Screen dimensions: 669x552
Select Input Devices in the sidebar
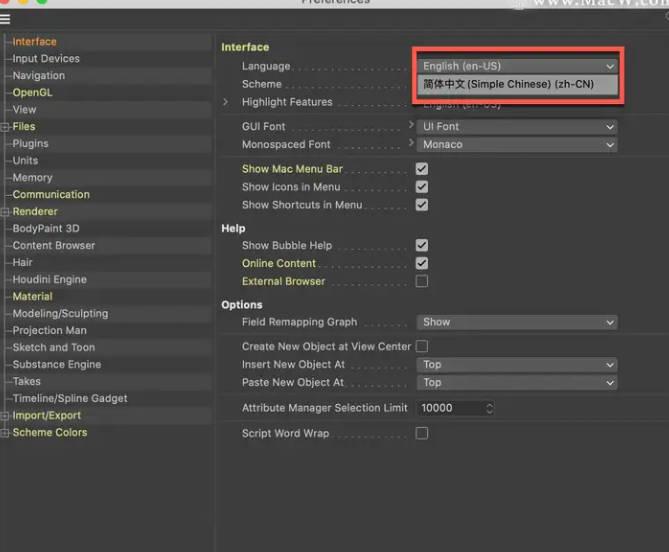click(x=46, y=59)
